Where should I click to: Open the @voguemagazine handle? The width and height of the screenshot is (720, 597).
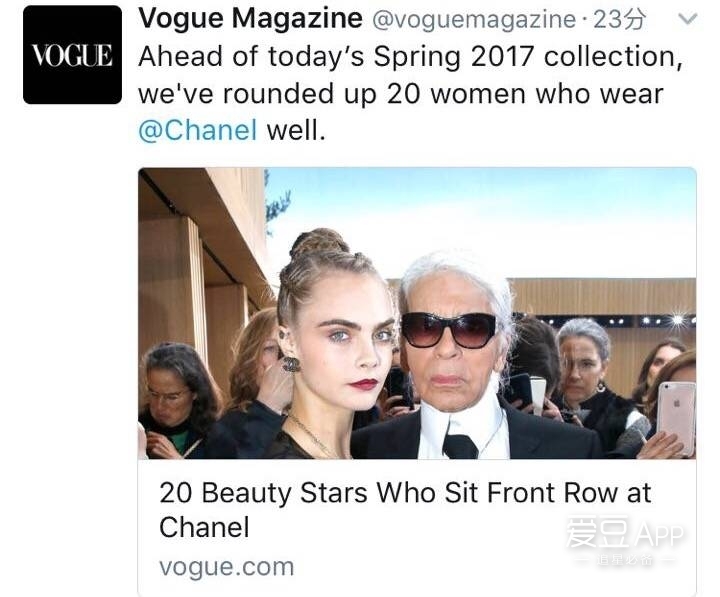473,20
